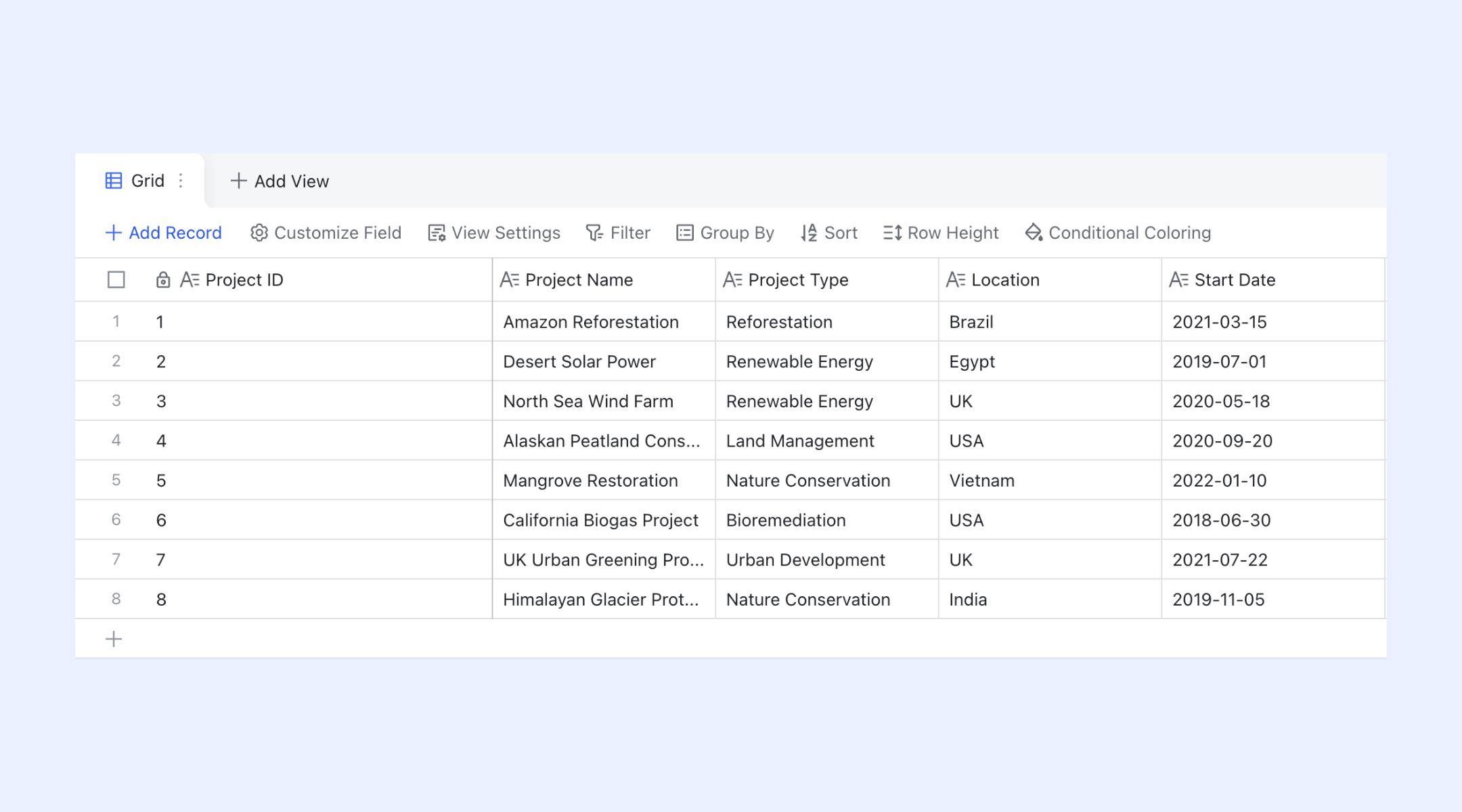Click the text type icon of Project ID

pos(190,279)
